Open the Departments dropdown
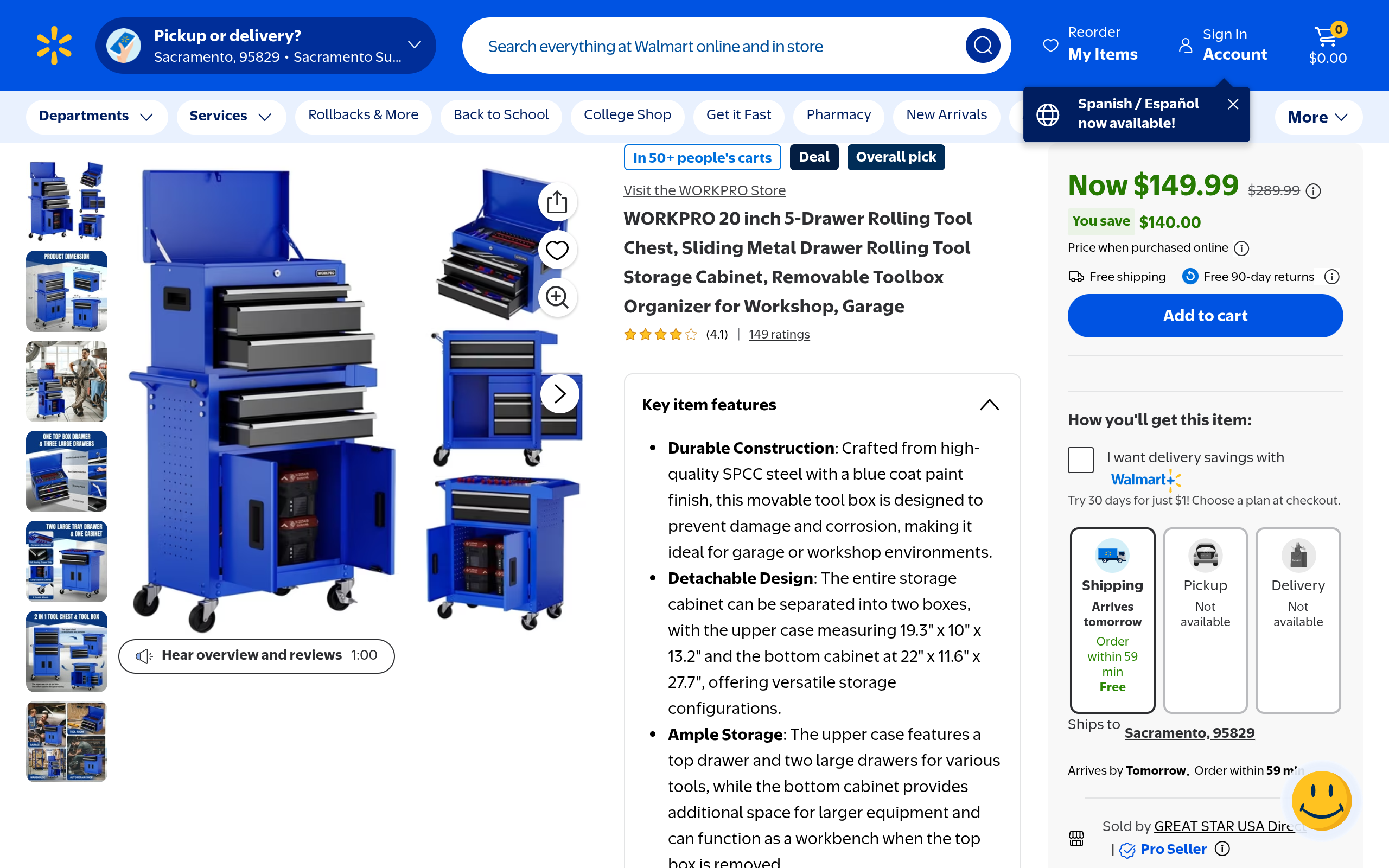 (x=97, y=116)
